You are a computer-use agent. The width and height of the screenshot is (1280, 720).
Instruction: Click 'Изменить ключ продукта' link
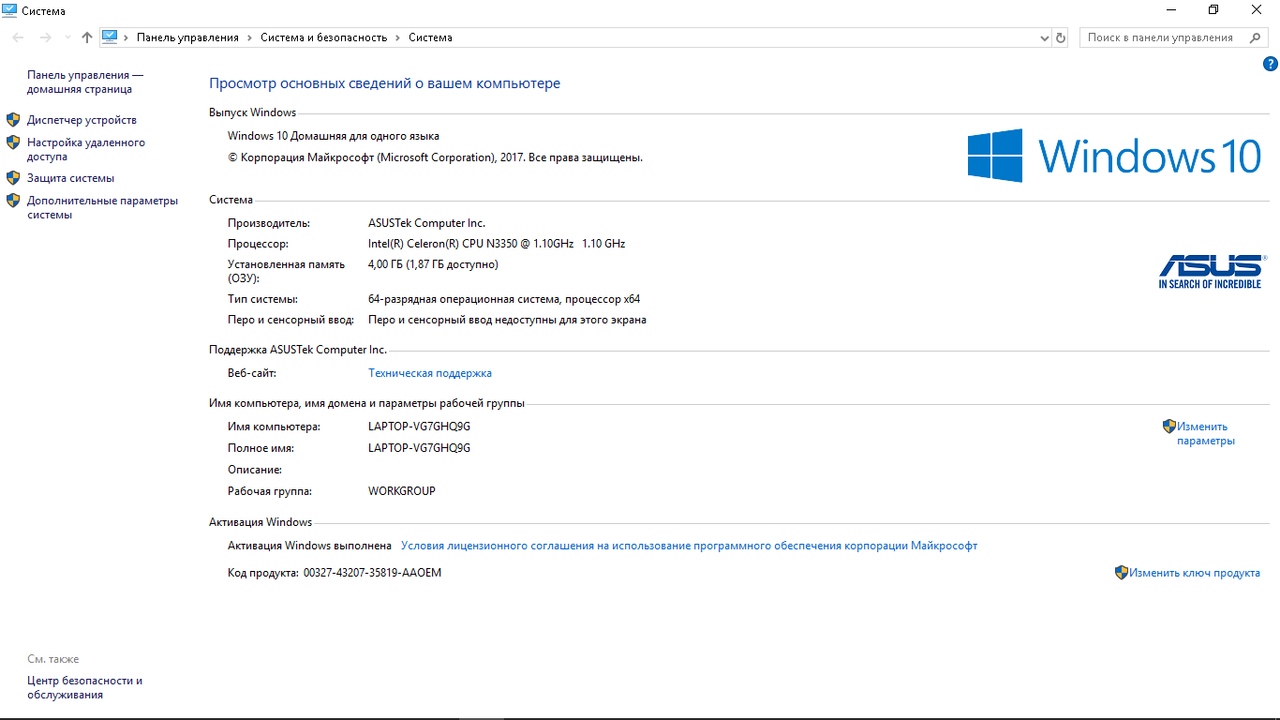1194,573
